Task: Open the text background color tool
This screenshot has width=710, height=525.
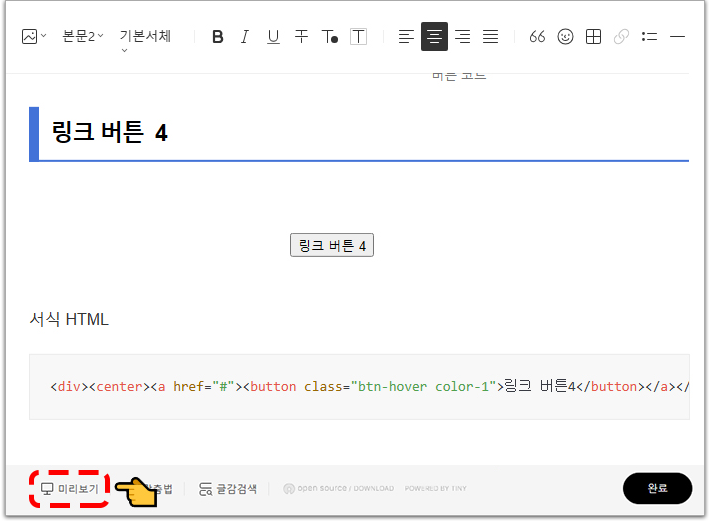Action: pos(358,37)
